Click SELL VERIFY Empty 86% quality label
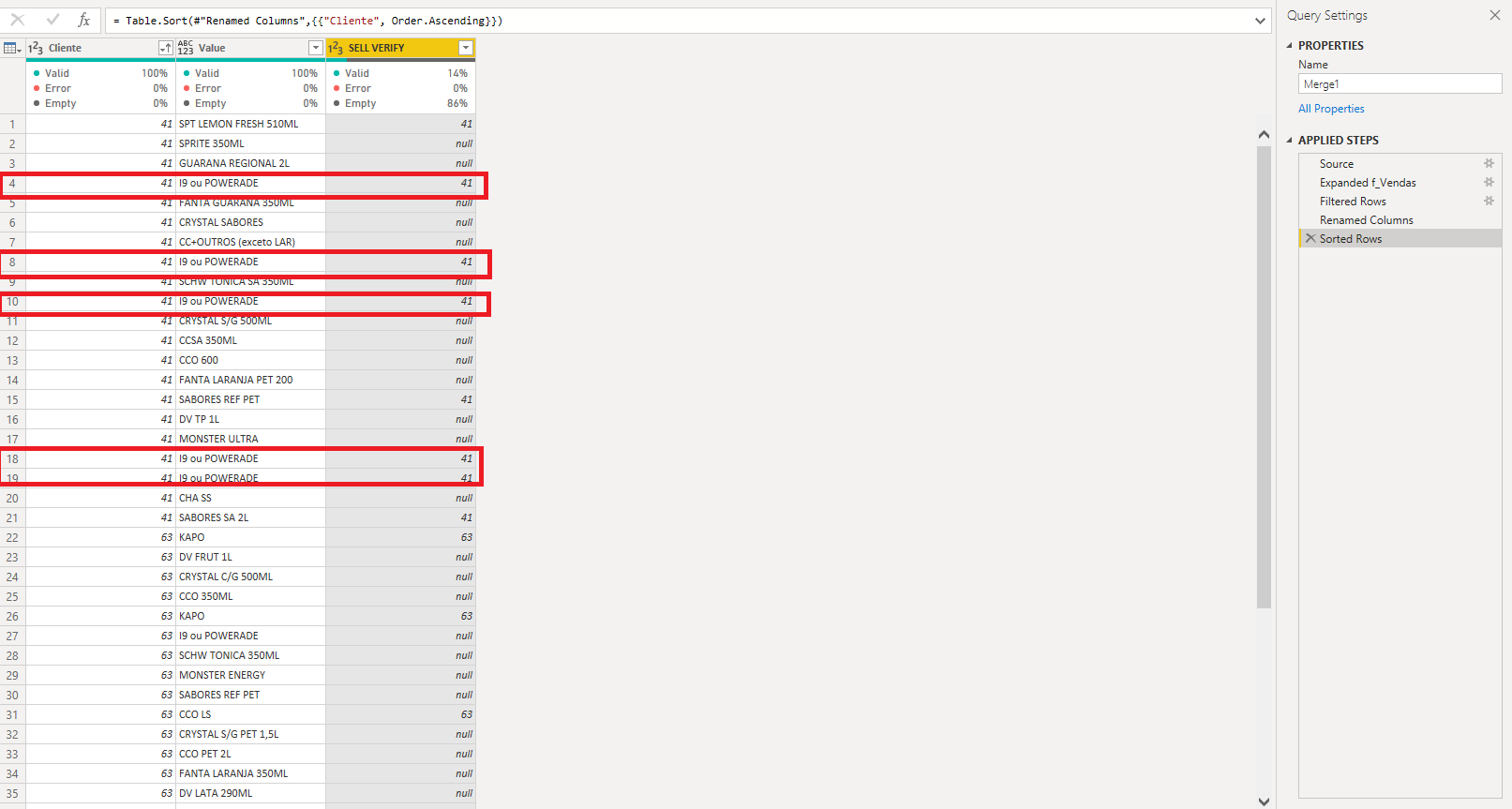Viewport: 1512px width, 809px height. [x=400, y=103]
